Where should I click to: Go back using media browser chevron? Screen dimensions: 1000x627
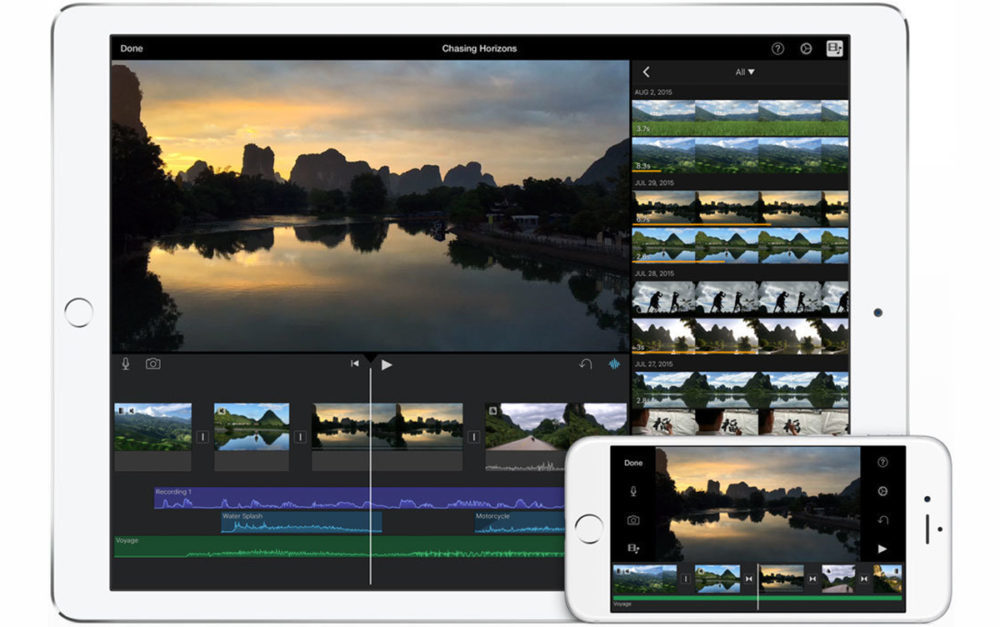click(x=646, y=72)
